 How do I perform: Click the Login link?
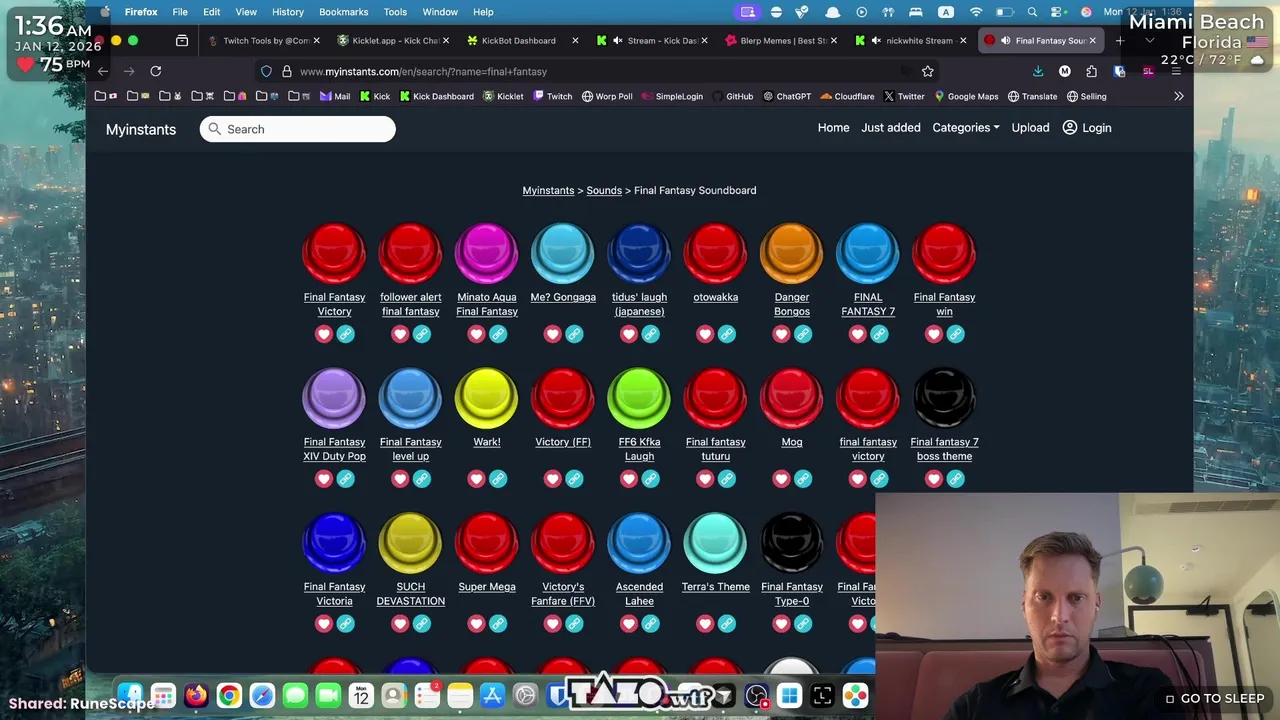[1086, 128]
